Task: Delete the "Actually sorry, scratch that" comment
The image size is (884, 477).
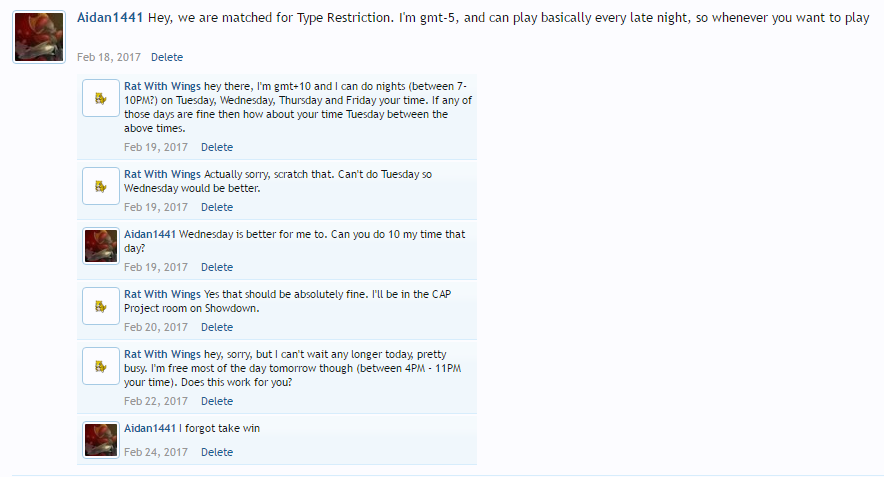Action: click(x=217, y=207)
